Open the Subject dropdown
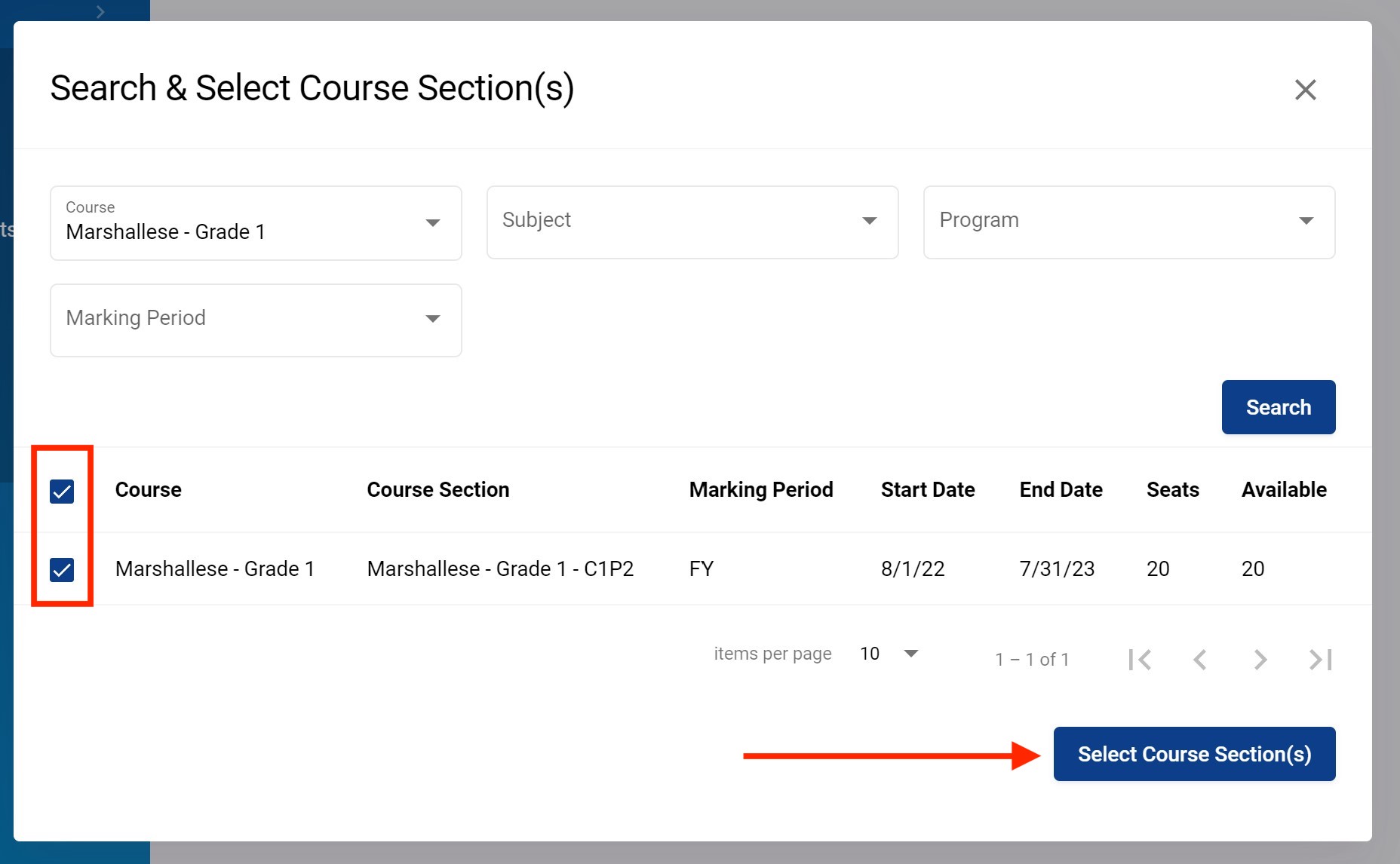The height and width of the screenshot is (864, 1400). pos(692,222)
